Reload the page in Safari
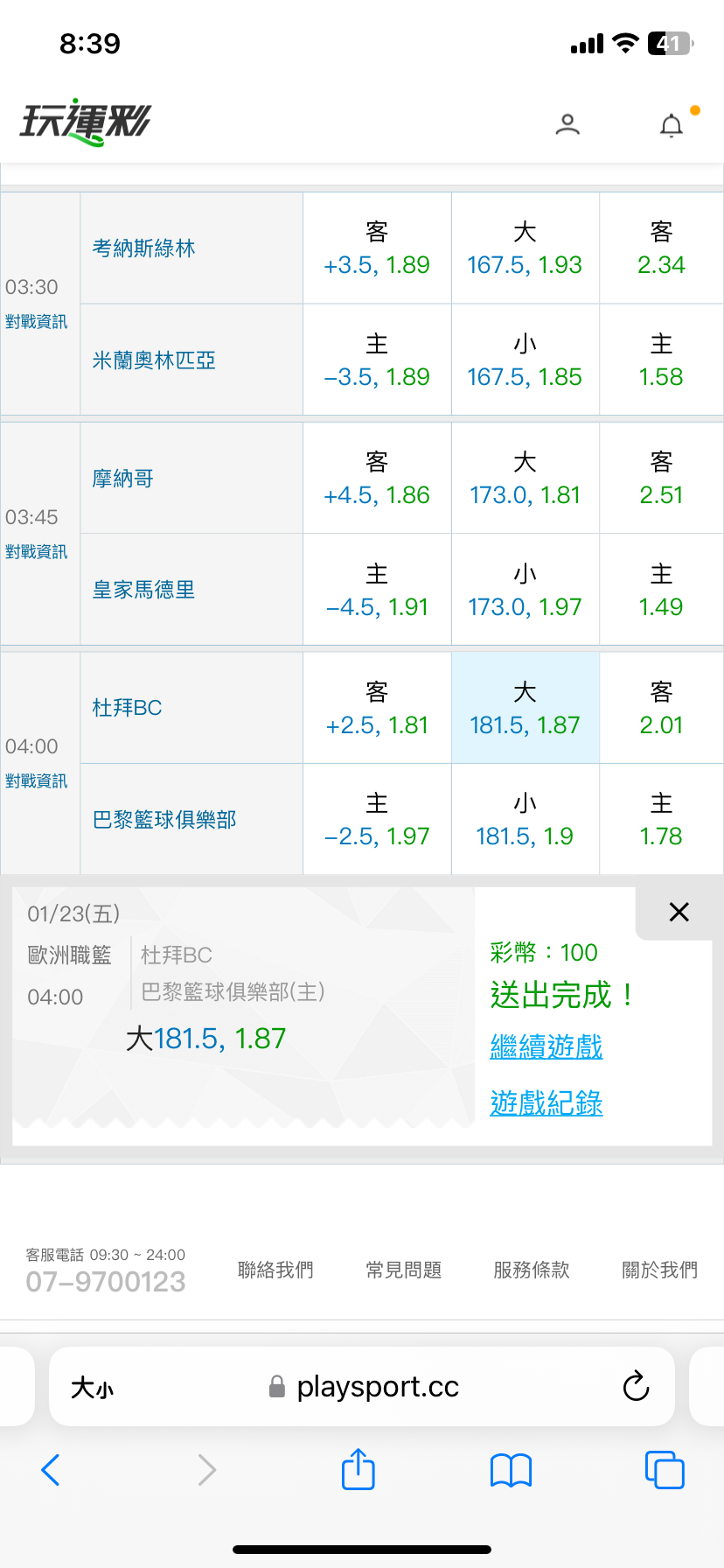 click(636, 1386)
